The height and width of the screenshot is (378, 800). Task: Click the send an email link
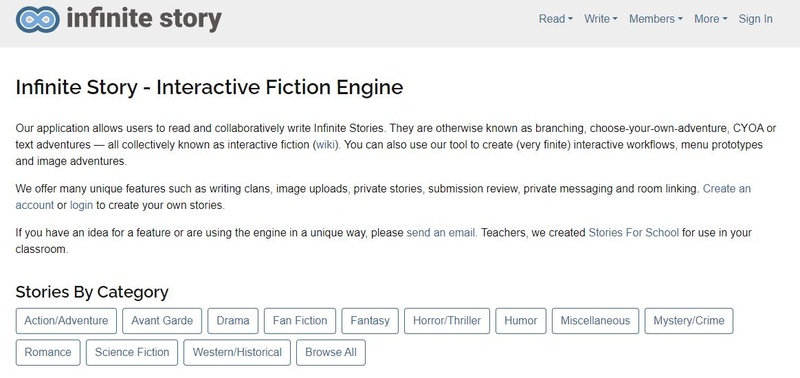pyautogui.click(x=441, y=233)
